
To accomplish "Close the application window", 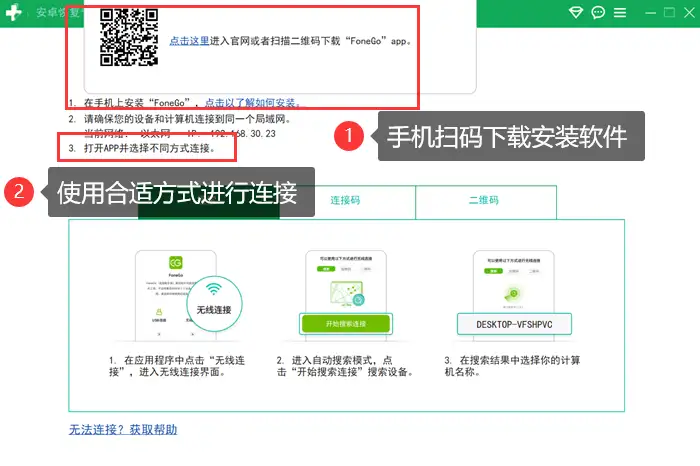I will [689, 12].
